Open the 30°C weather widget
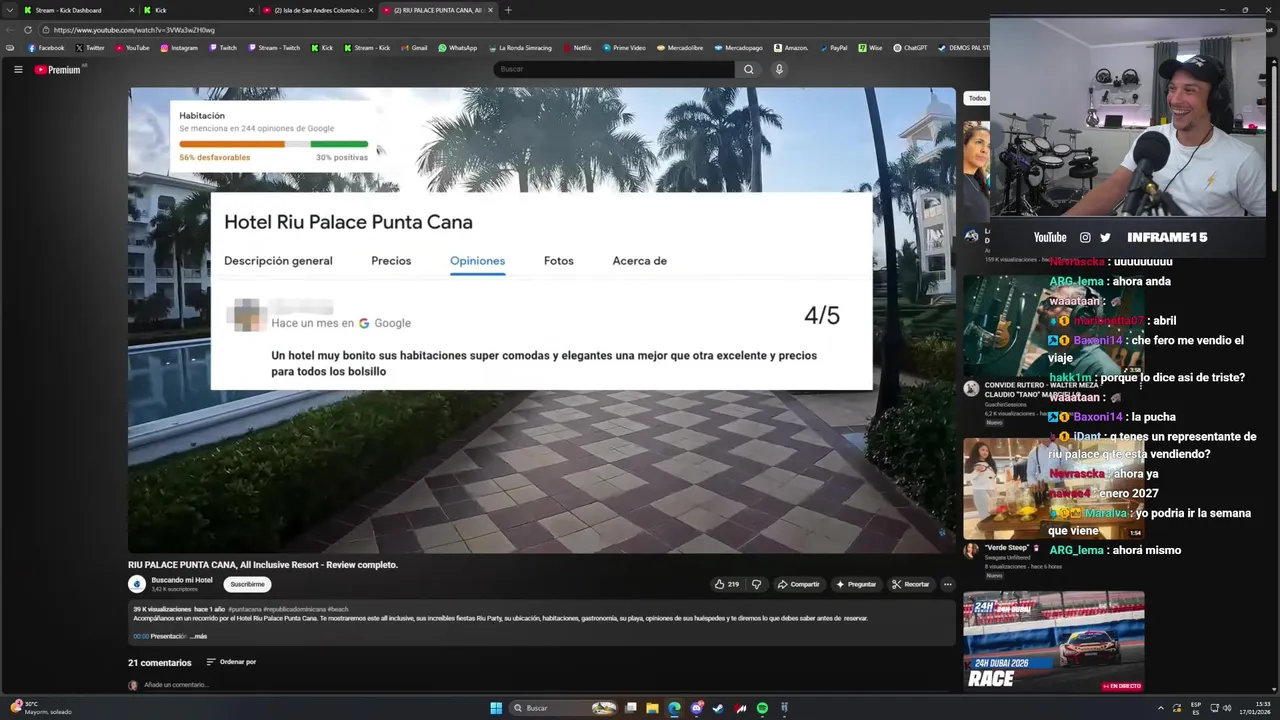This screenshot has width=1280, height=720. pyautogui.click(x=40, y=708)
